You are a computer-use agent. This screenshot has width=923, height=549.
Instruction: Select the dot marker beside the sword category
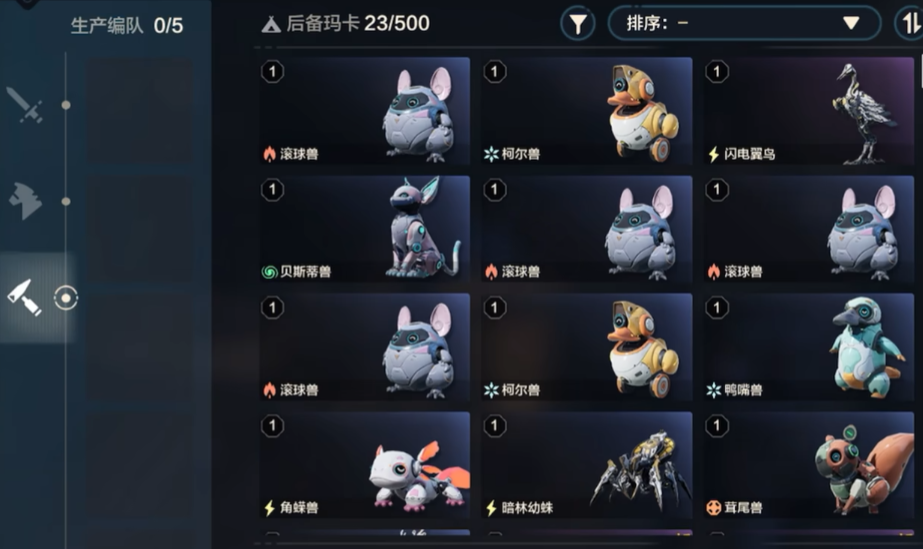tap(66, 105)
